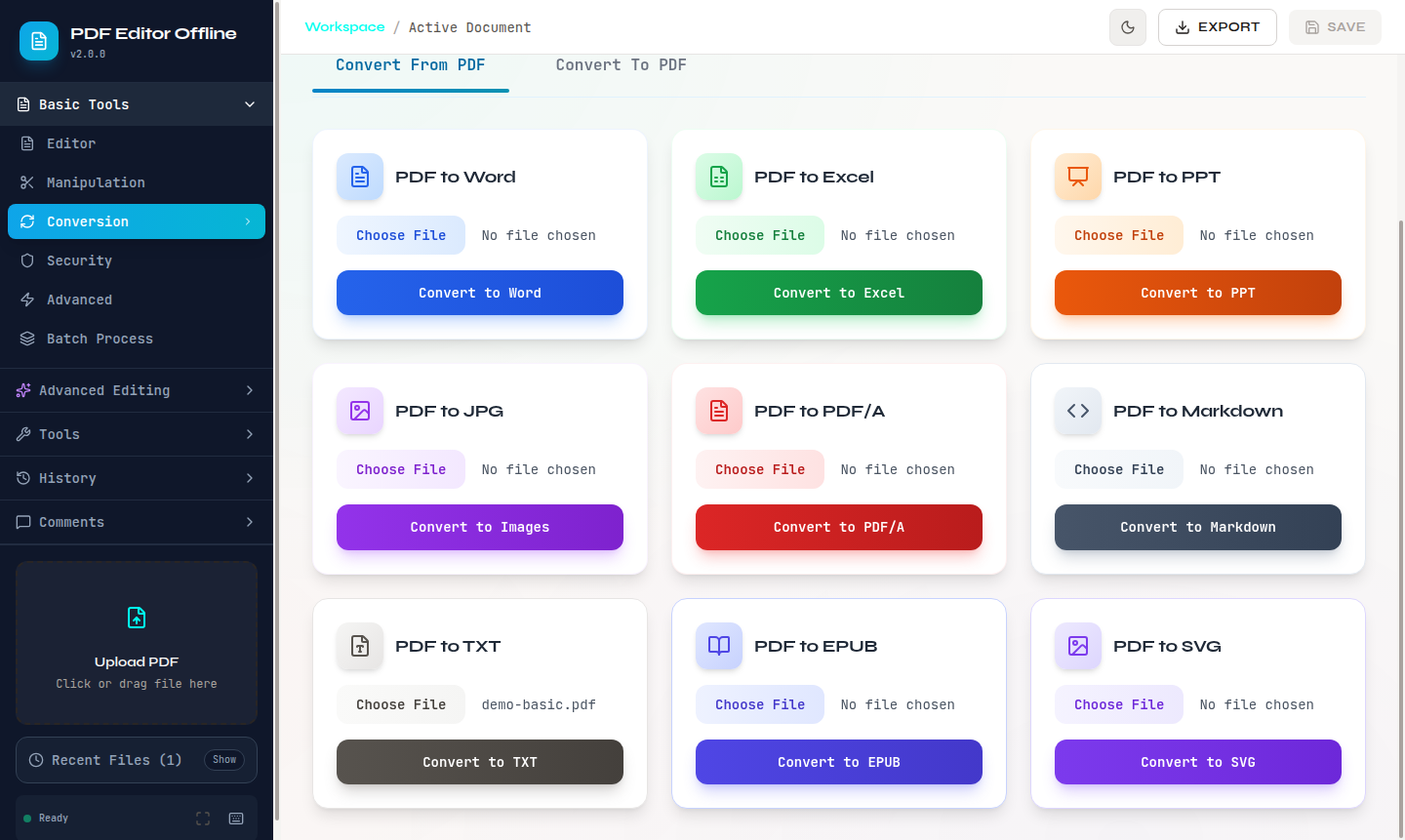This screenshot has height=840, width=1405.
Task: Click the PDF to Markdown code icon
Action: tap(1078, 411)
